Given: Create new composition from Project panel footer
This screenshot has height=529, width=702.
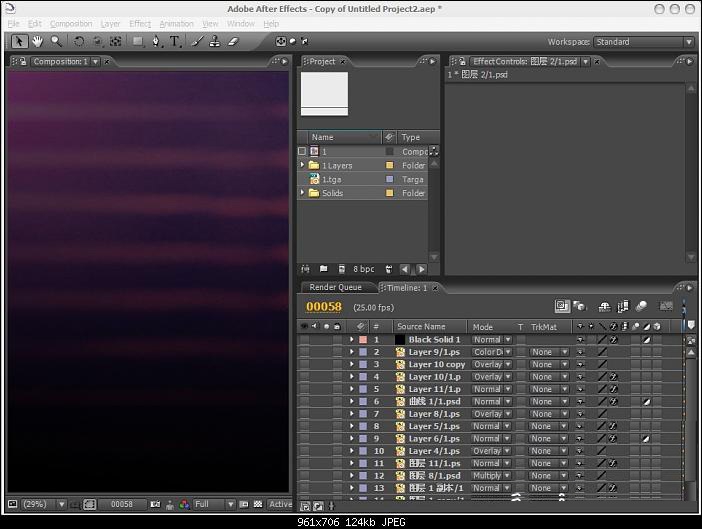Looking at the screenshot, I should coord(342,269).
